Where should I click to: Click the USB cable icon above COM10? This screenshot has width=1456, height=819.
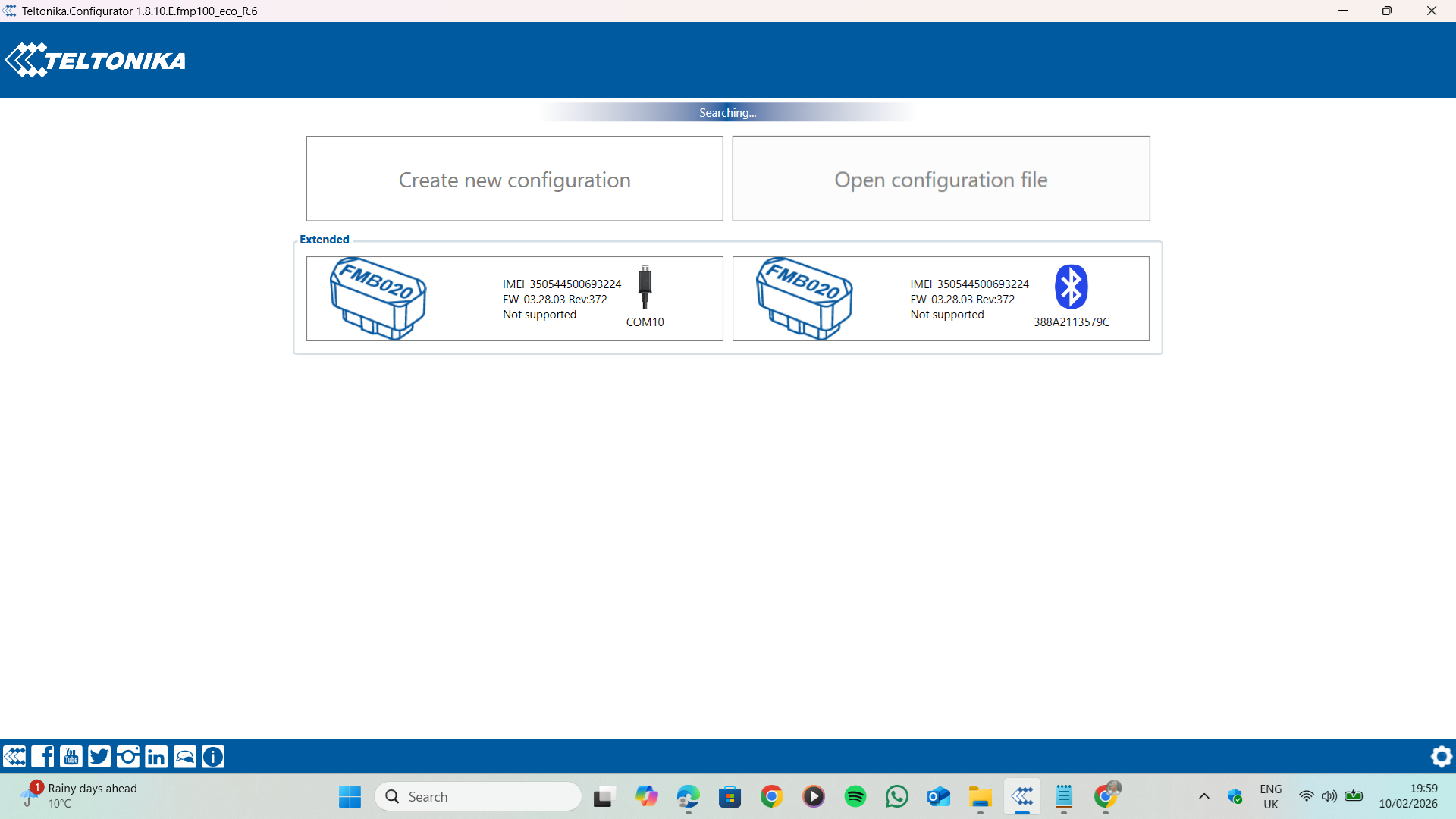pyautogui.click(x=645, y=287)
